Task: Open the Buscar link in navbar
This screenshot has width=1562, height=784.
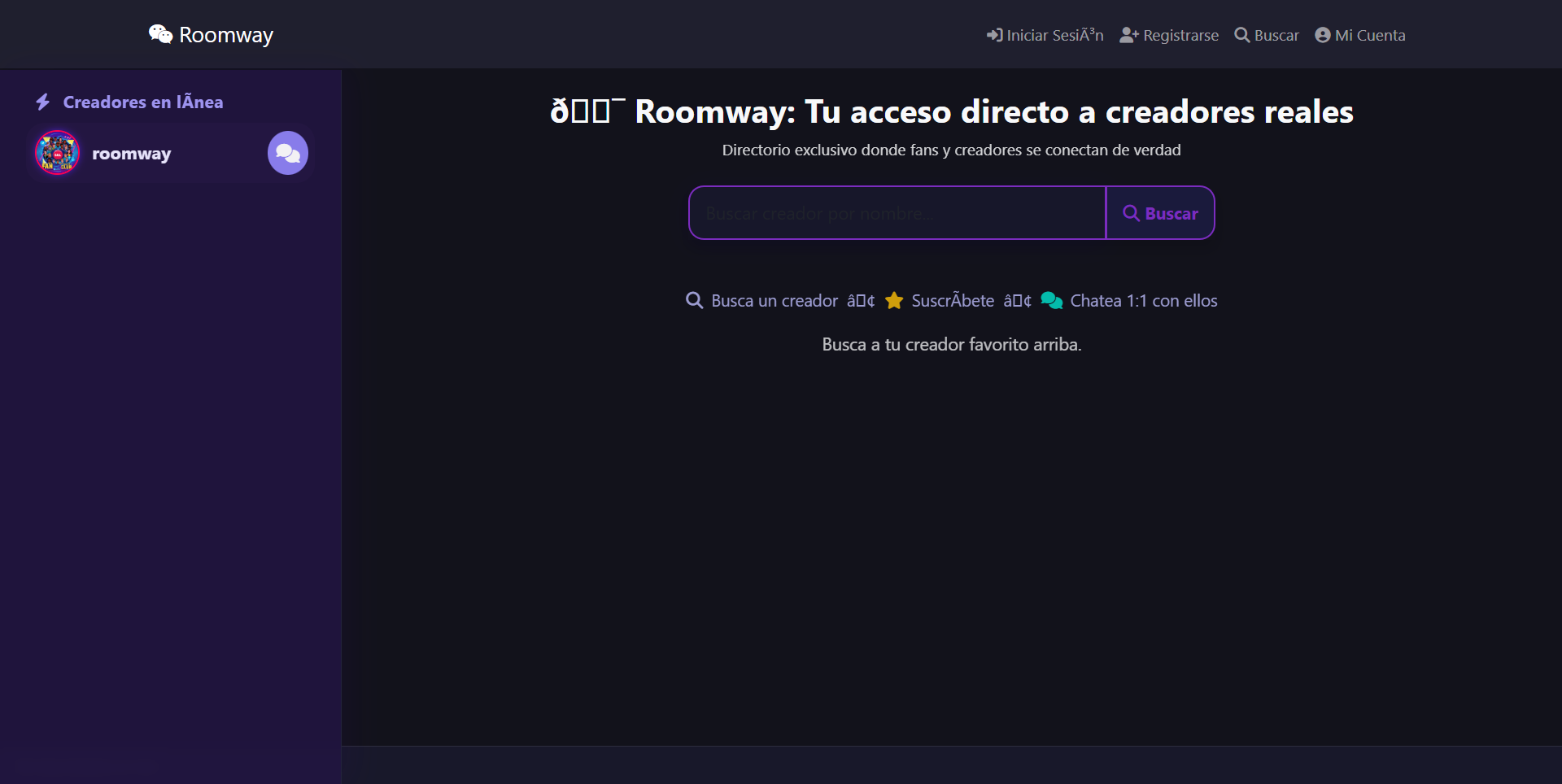Action: 1267,35
